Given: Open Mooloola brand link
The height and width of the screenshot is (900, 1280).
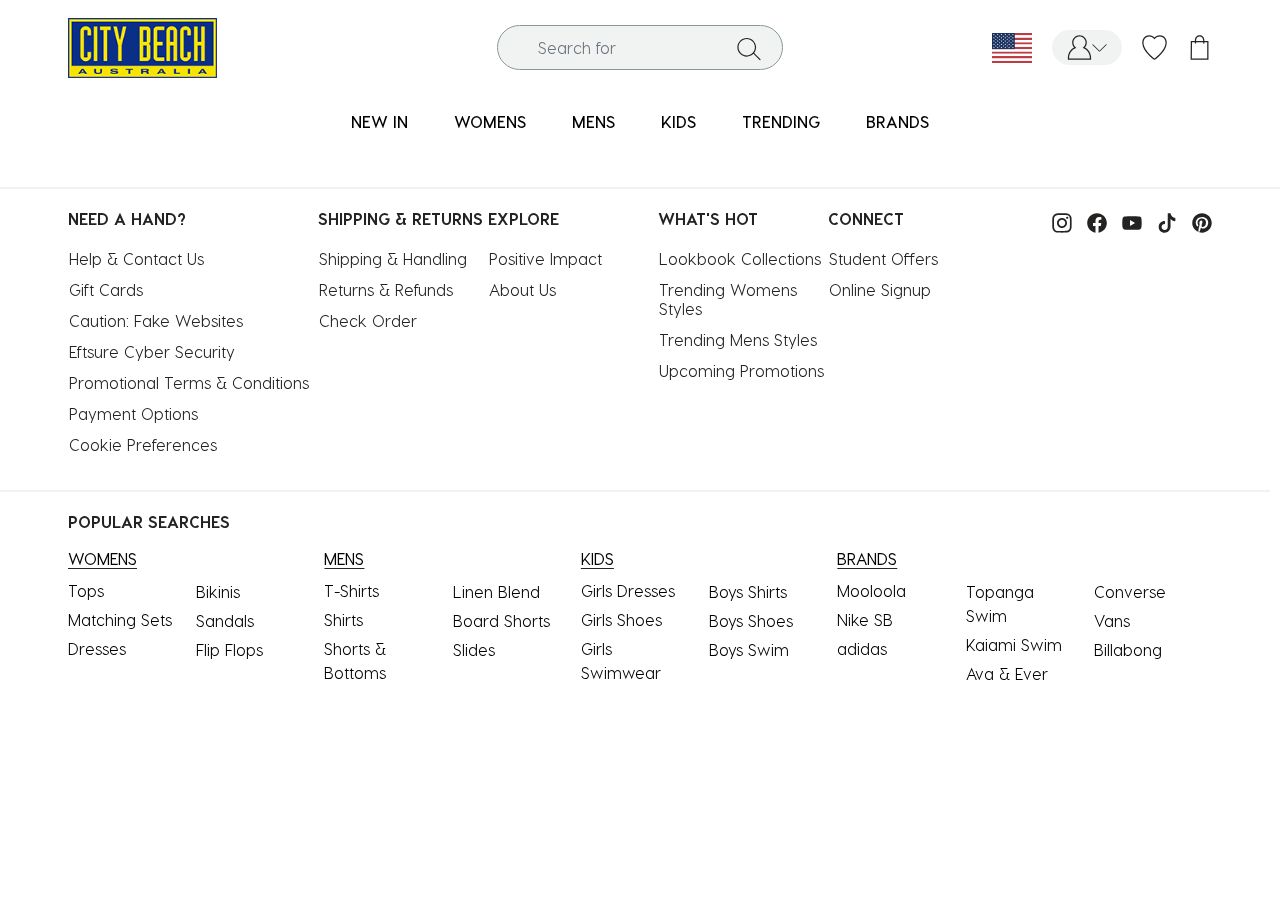Looking at the screenshot, I should pos(871,591).
